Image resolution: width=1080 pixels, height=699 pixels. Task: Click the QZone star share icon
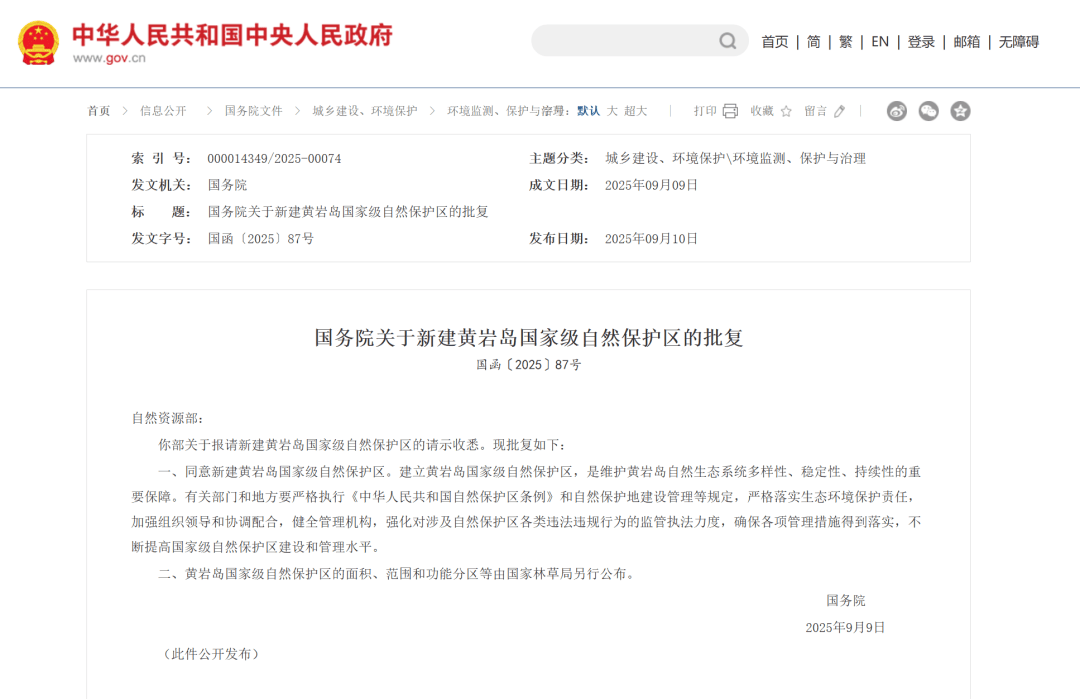point(960,111)
